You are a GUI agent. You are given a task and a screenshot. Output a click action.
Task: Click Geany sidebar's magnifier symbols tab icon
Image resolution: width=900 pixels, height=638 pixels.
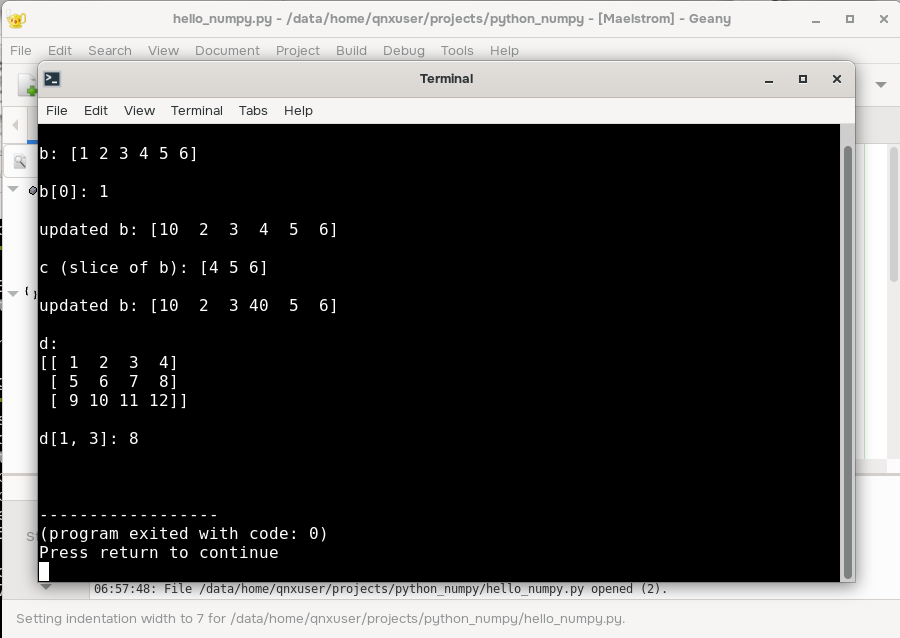[20, 162]
